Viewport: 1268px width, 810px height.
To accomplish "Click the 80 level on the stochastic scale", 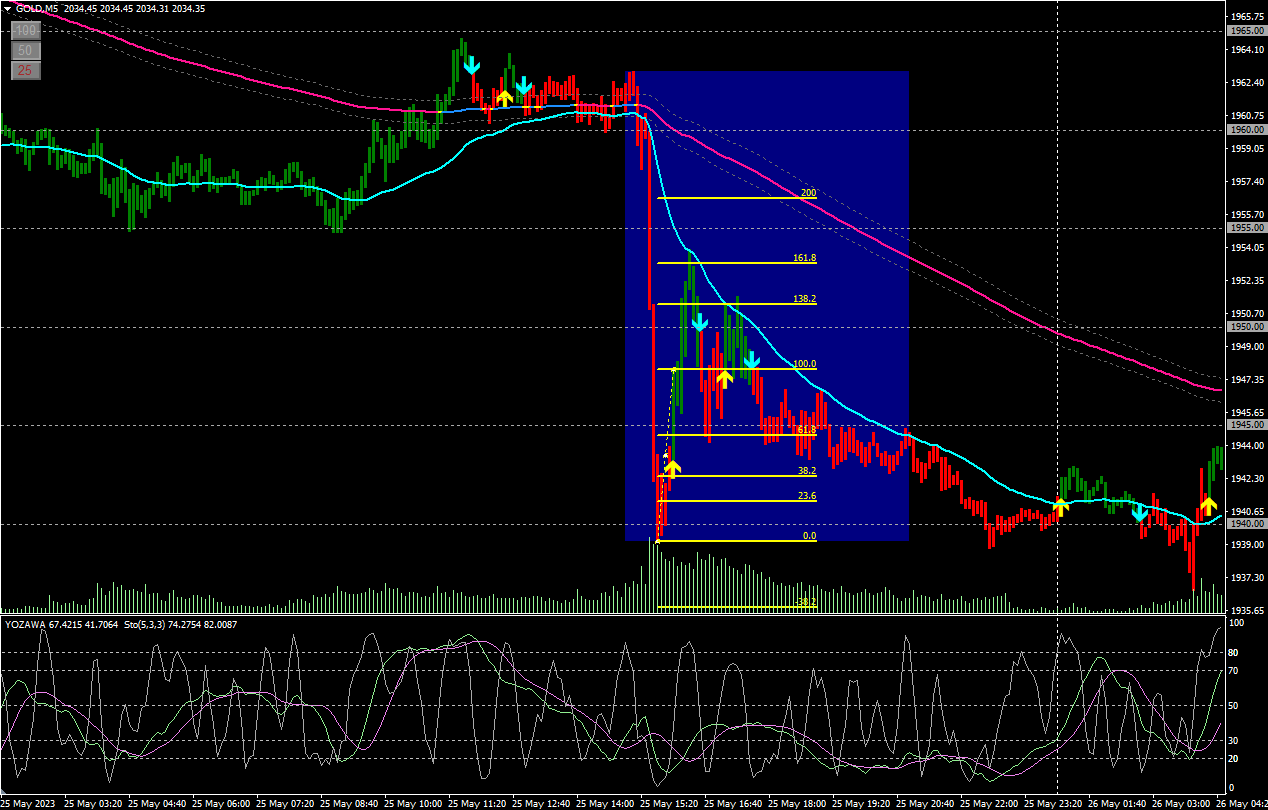I will click(1233, 652).
